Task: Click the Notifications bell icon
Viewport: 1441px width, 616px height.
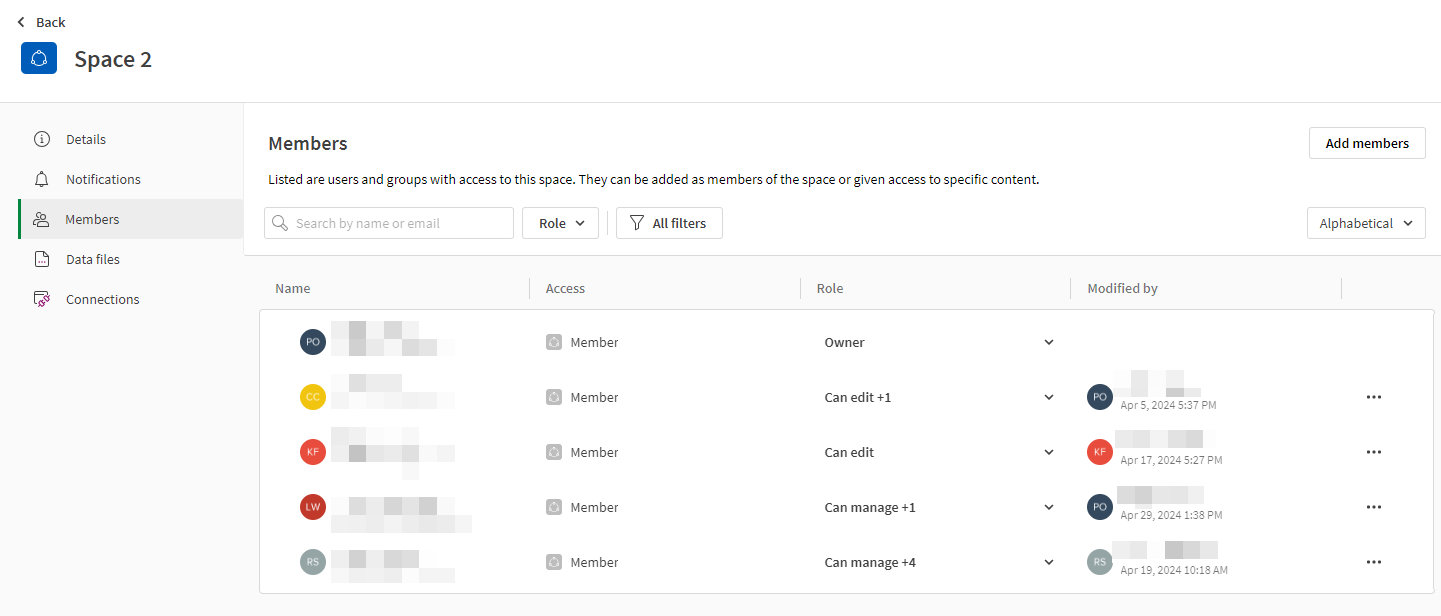Action: 42,179
